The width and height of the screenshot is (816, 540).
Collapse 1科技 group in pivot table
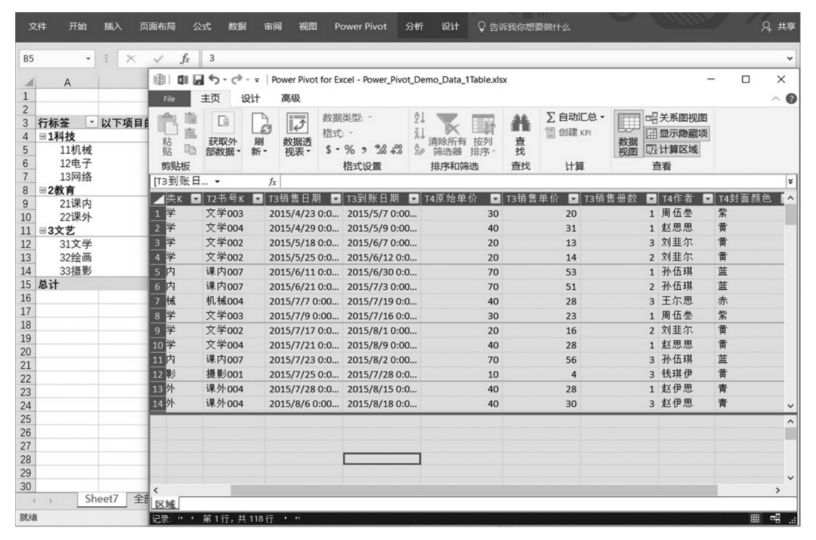point(43,136)
